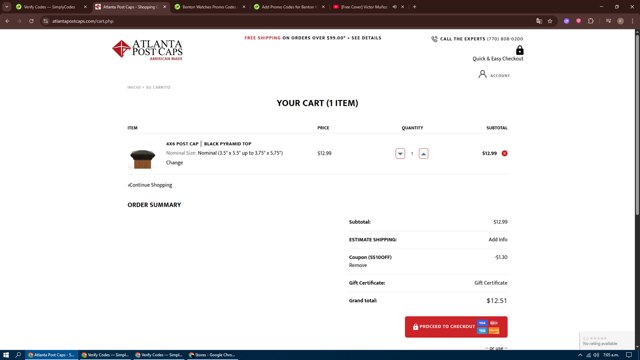Viewport: 640px width, 360px height.
Task: Switch to the Benton Watches Promo Codes tab
Action: click(209, 7)
